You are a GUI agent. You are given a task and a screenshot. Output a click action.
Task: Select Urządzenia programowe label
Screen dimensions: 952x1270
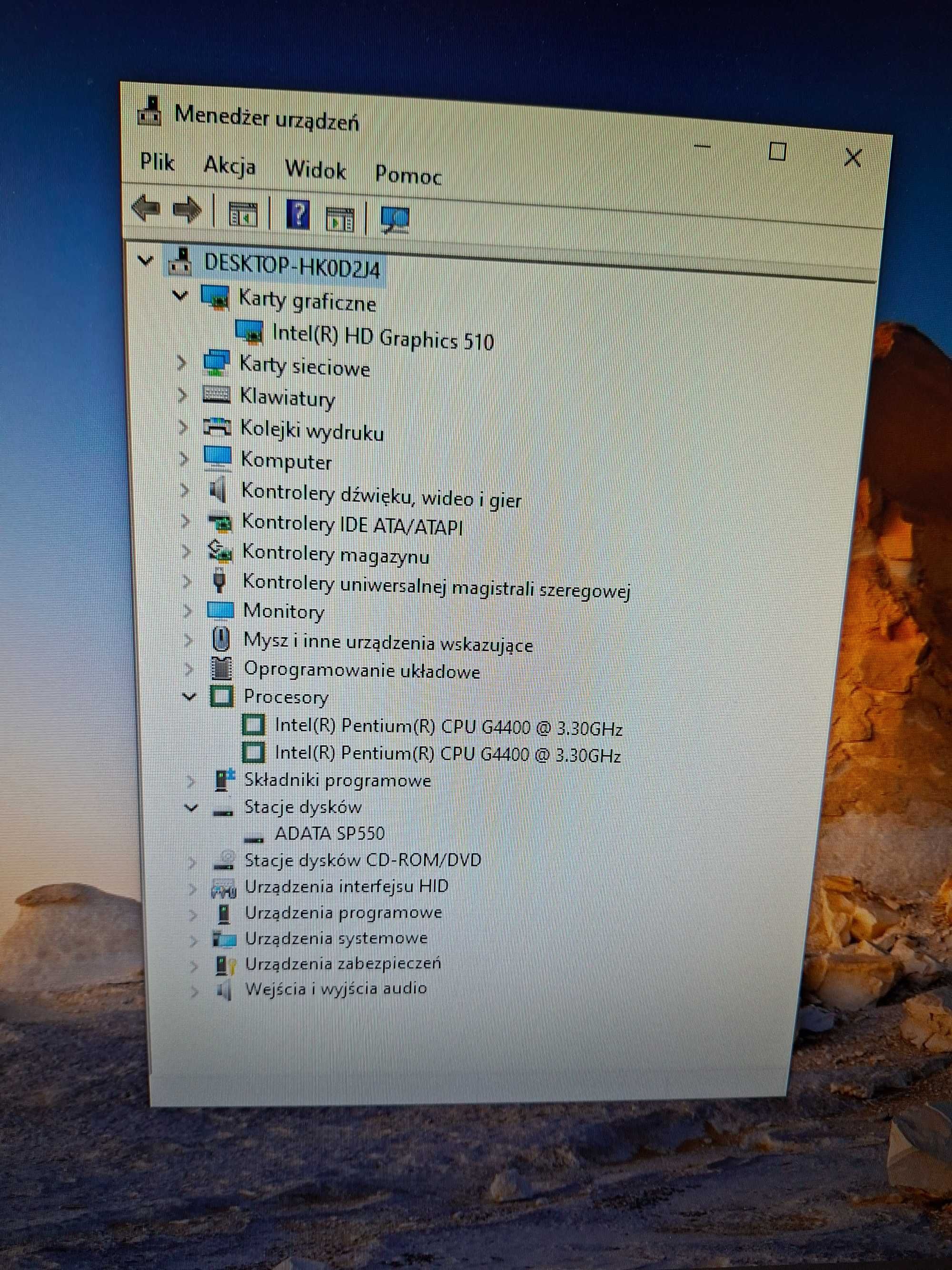coord(343,912)
